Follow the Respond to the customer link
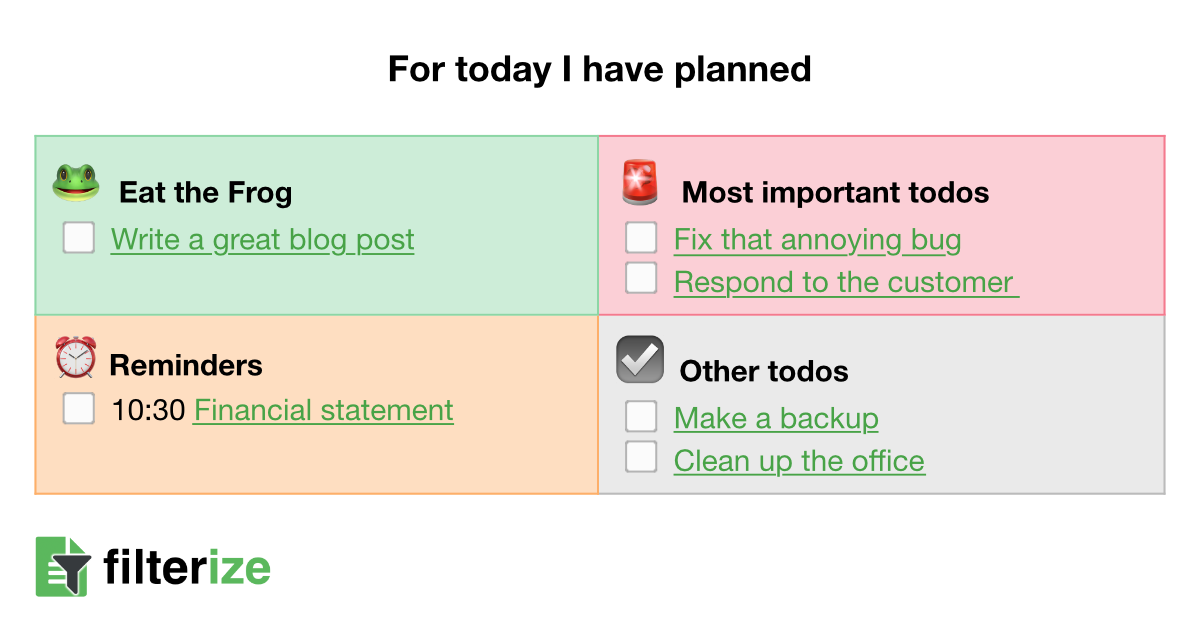The image size is (1200, 628). [844, 282]
